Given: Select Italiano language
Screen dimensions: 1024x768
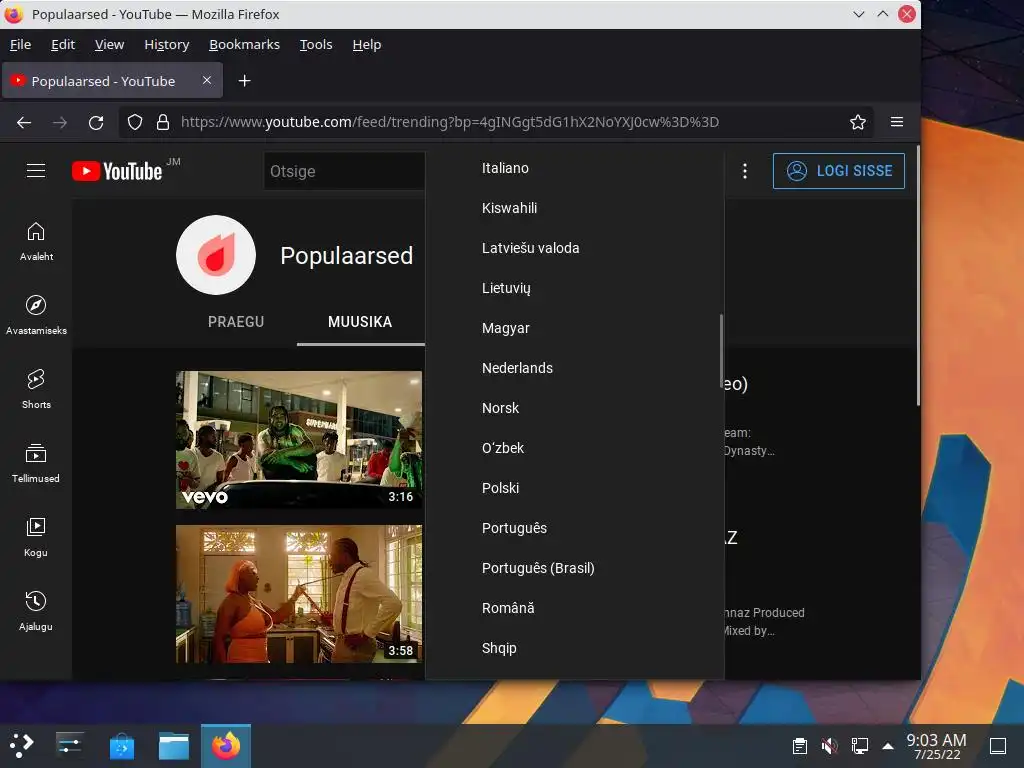Looking at the screenshot, I should click(575, 168).
